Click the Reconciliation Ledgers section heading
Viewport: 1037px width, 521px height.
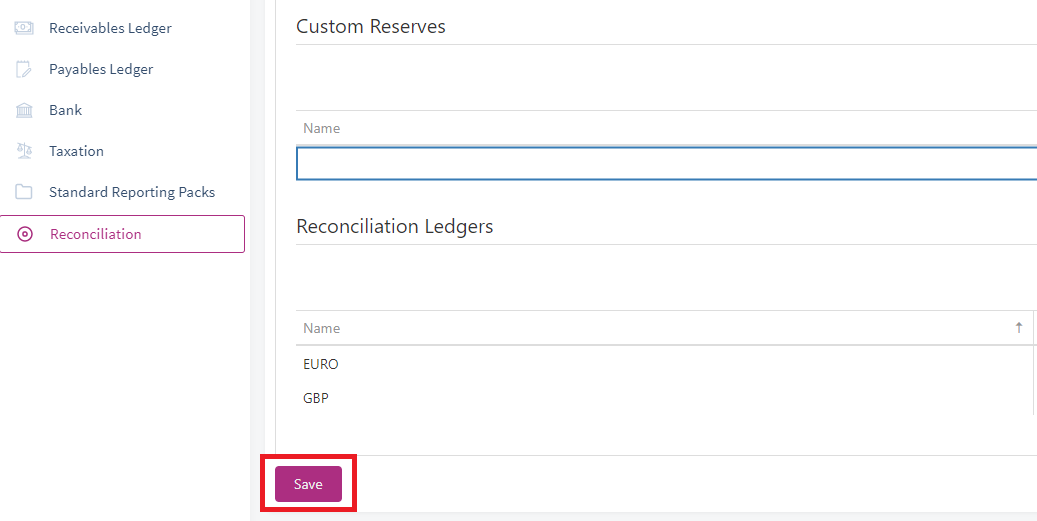(x=395, y=226)
